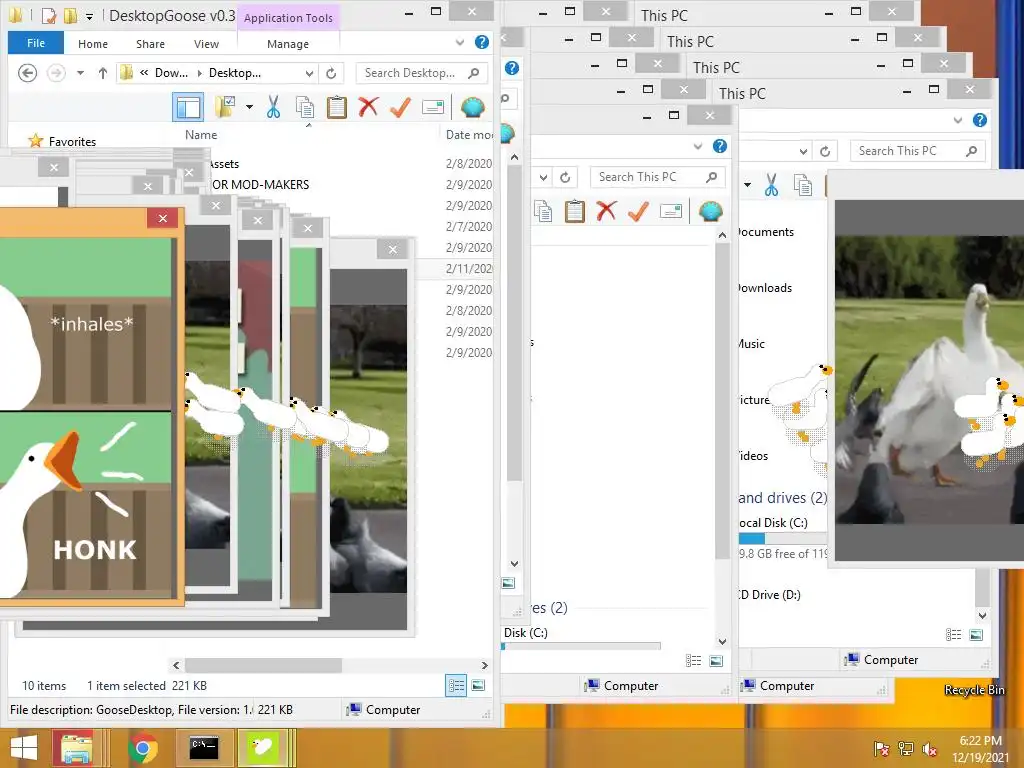Click the clipboard Paste icon in DesktopGoose toolbar
1024x768 pixels.
[336, 107]
